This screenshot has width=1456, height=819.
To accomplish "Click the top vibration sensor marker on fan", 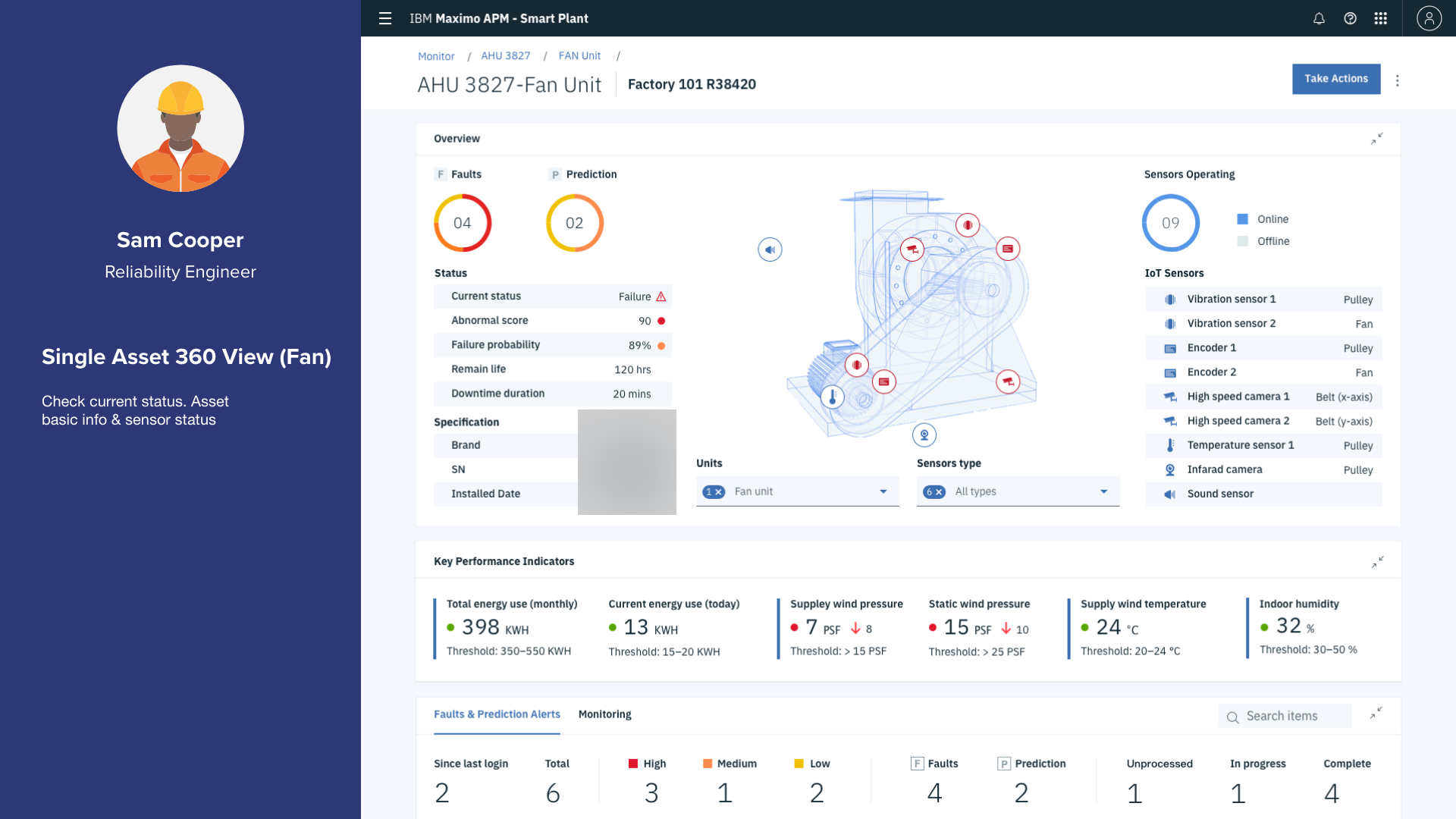I will pos(968,224).
